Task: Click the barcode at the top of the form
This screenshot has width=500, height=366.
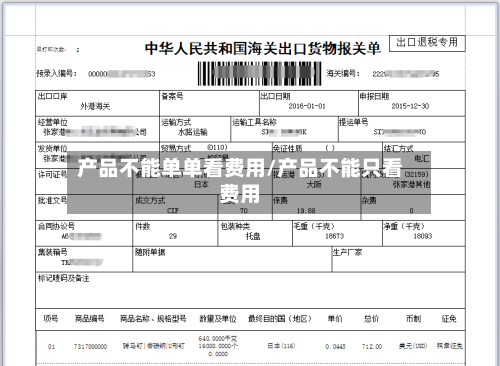Action: tap(259, 73)
